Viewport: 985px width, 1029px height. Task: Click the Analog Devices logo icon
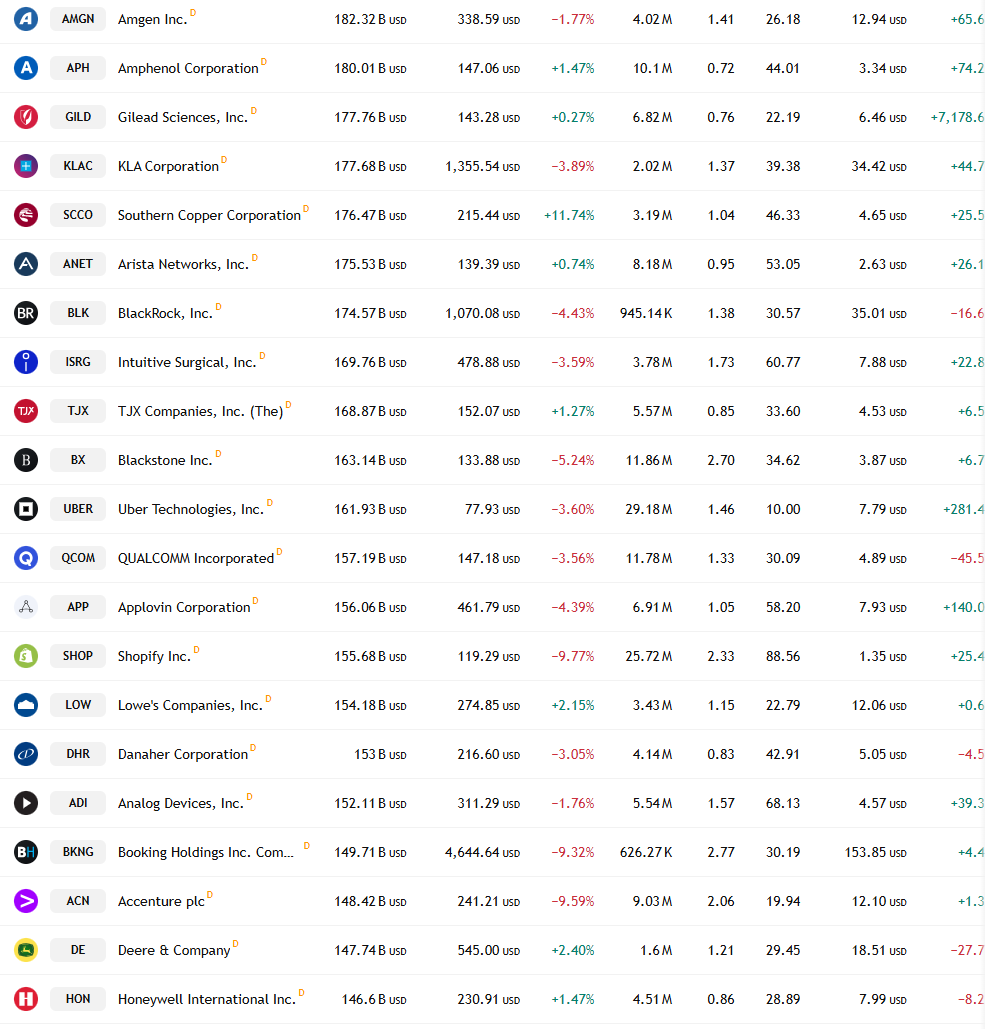tap(26, 803)
